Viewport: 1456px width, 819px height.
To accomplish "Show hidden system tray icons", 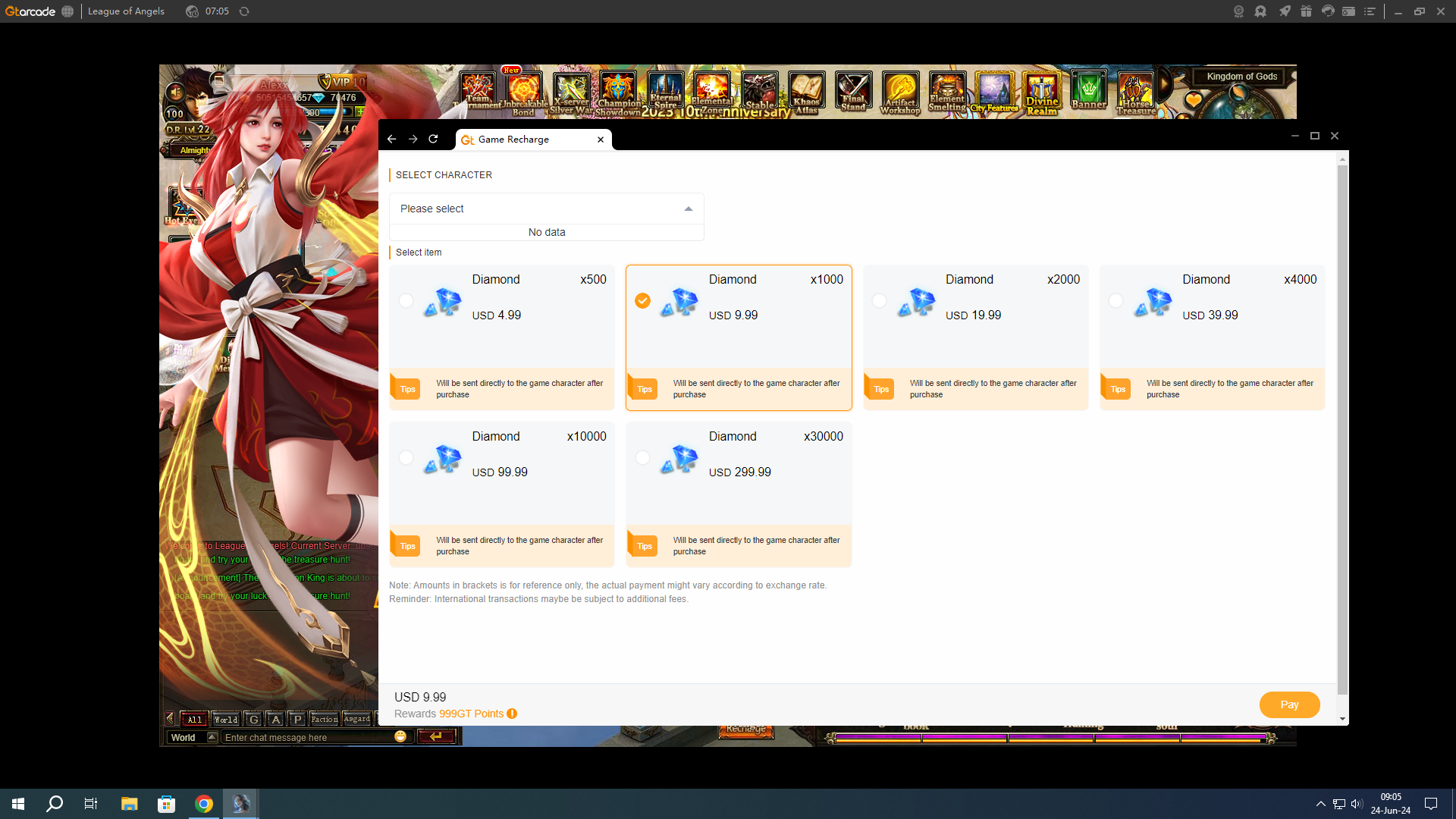I will pos(1320,804).
